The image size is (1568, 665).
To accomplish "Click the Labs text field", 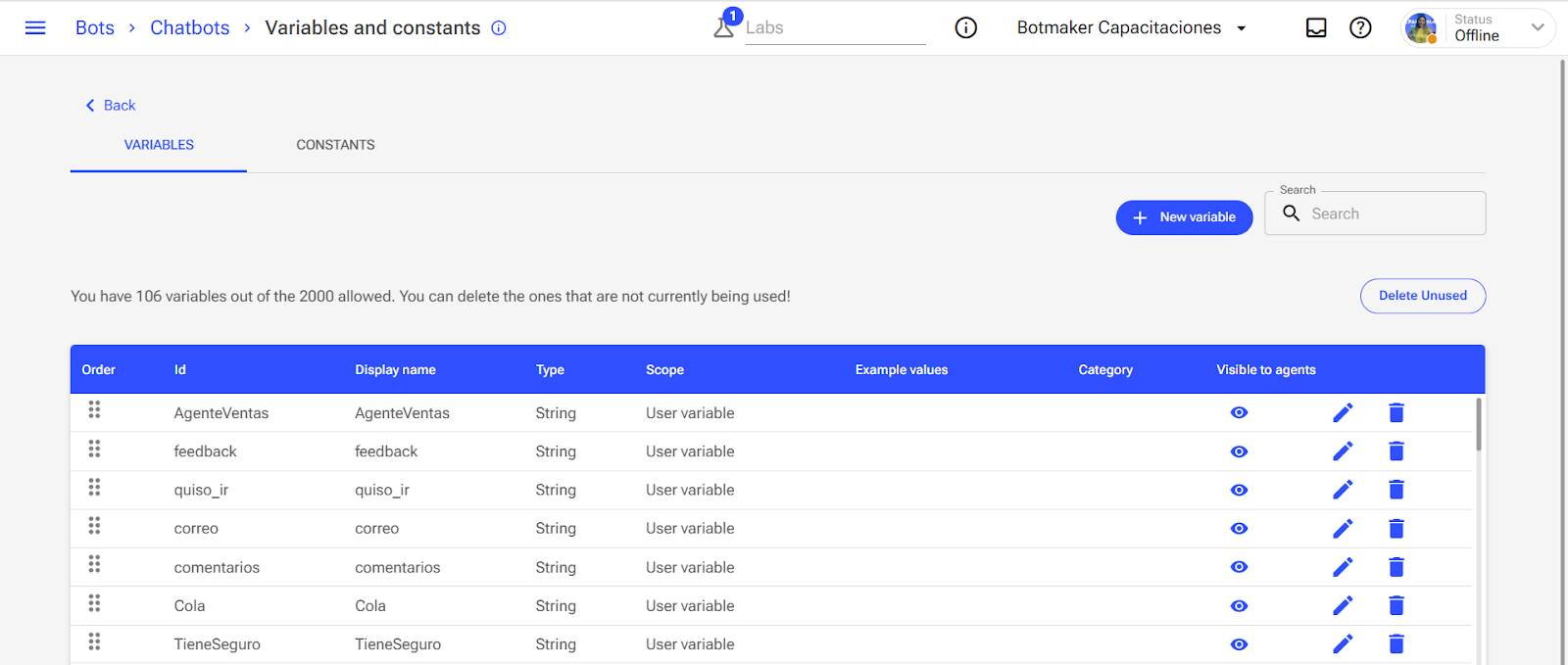I will pyautogui.click(x=835, y=27).
